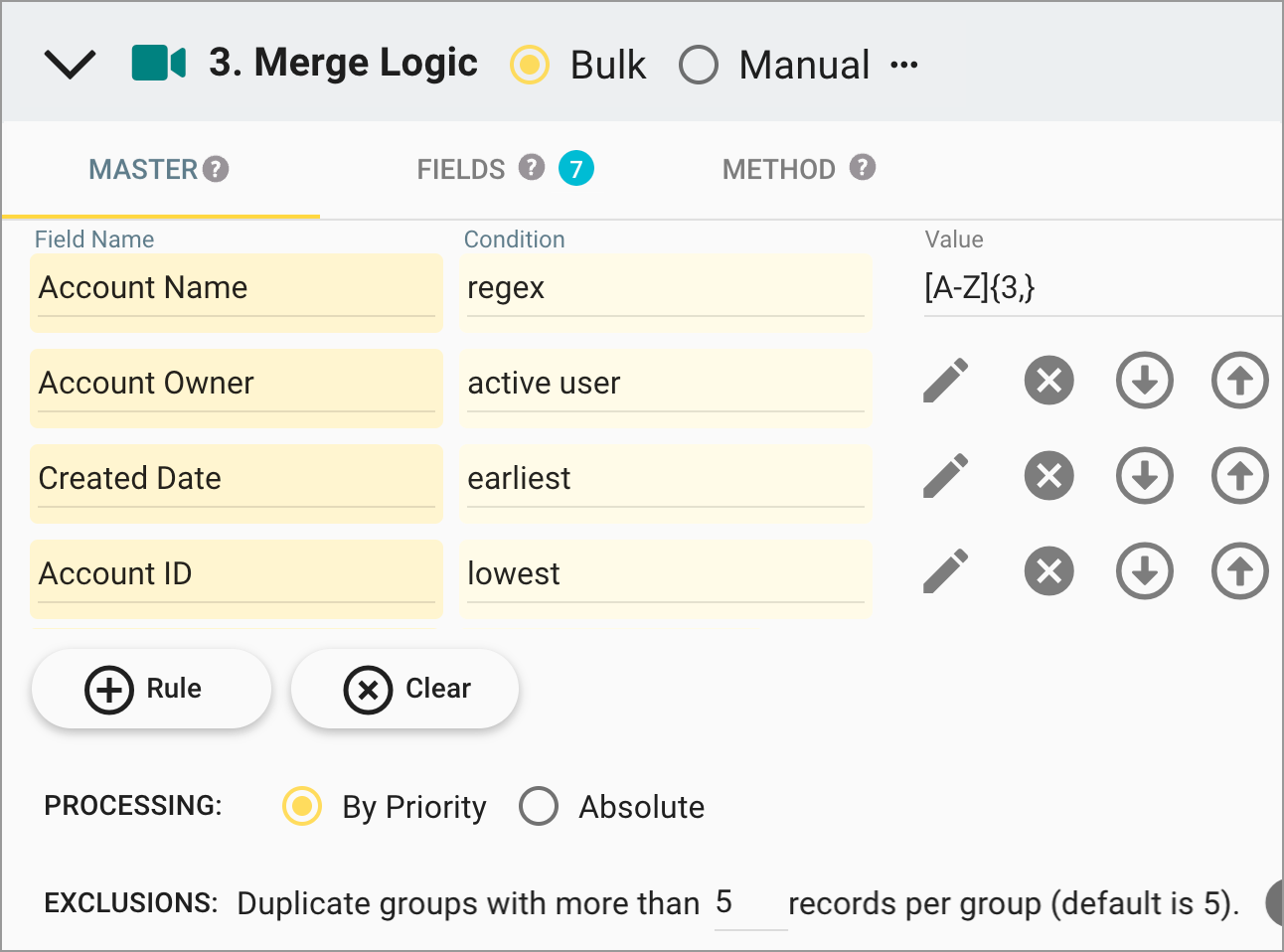Click the video tutorial camera icon
Viewport: 1284px width, 952px height.
(x=157, y=63)
